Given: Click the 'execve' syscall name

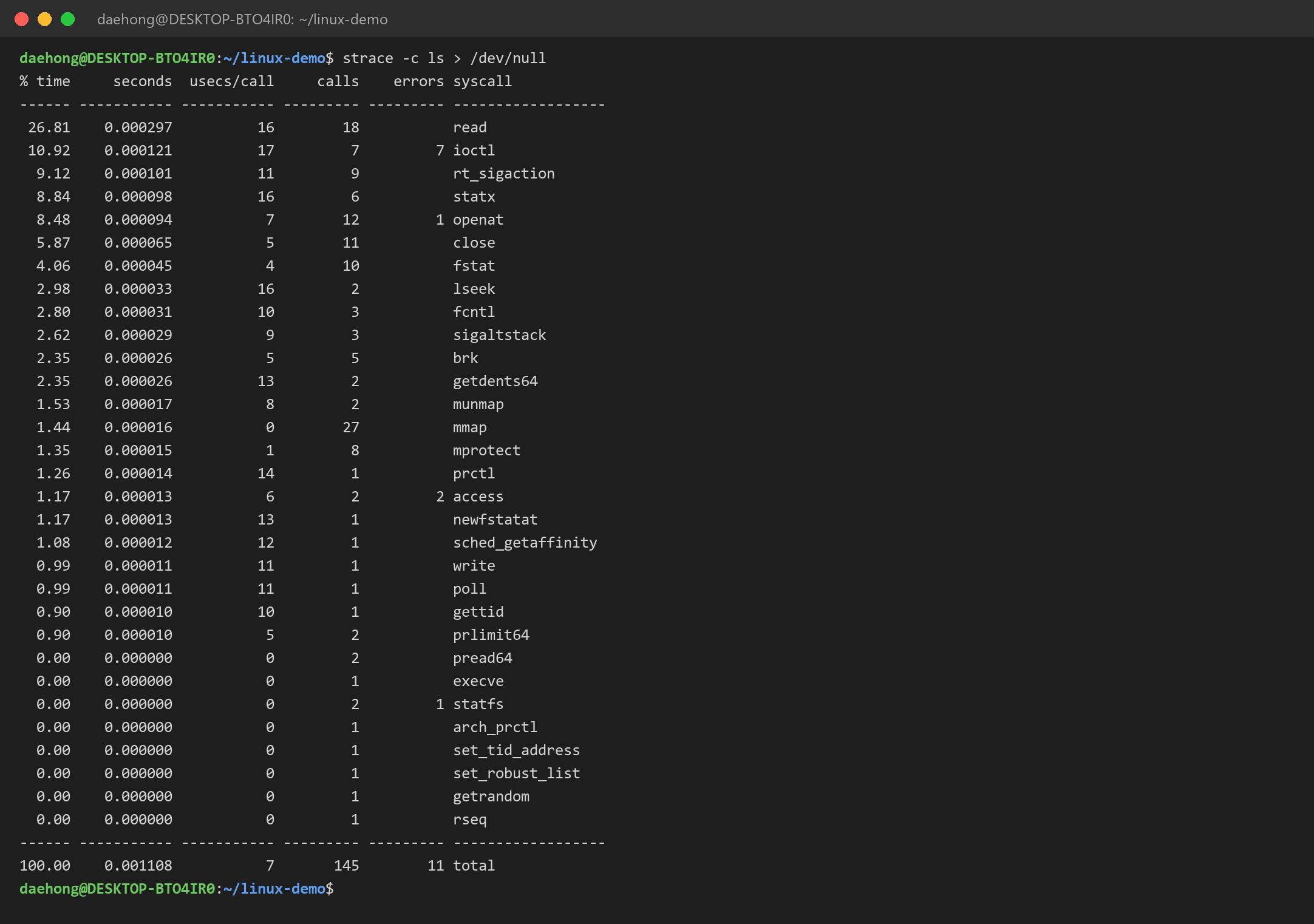Looking at the screenshot, I should click(x=478, y=681).
